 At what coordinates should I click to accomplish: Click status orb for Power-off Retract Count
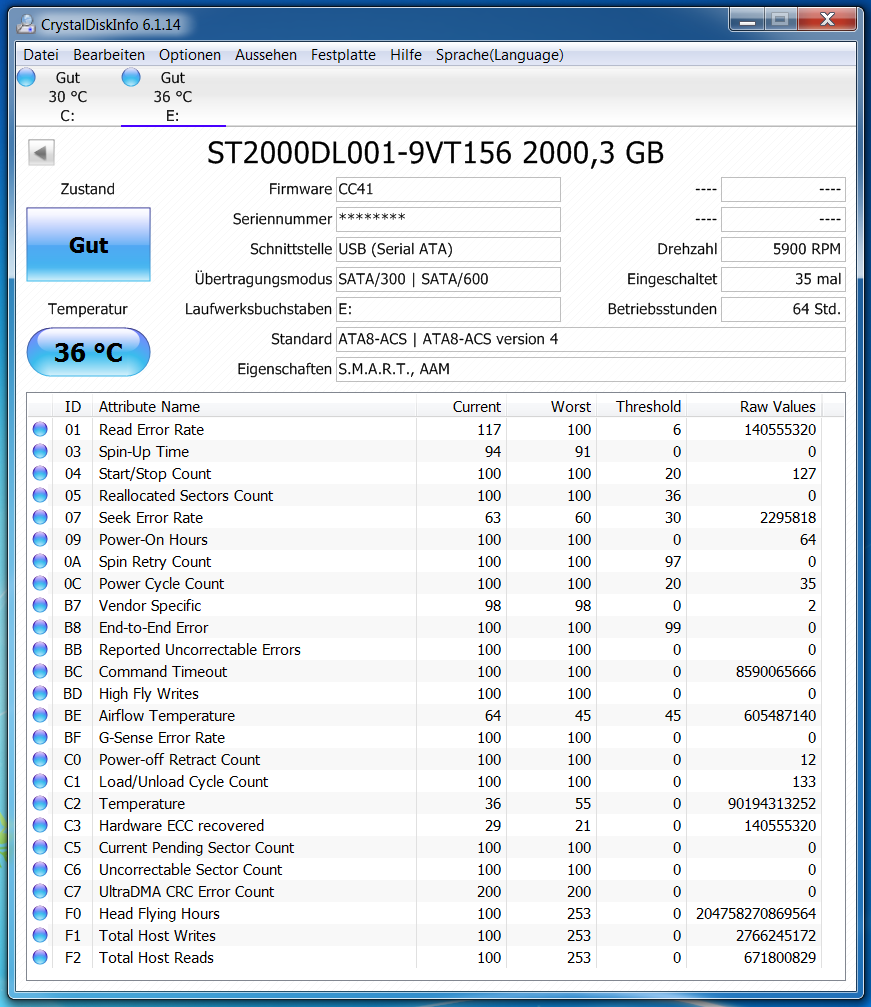(40, 759)
